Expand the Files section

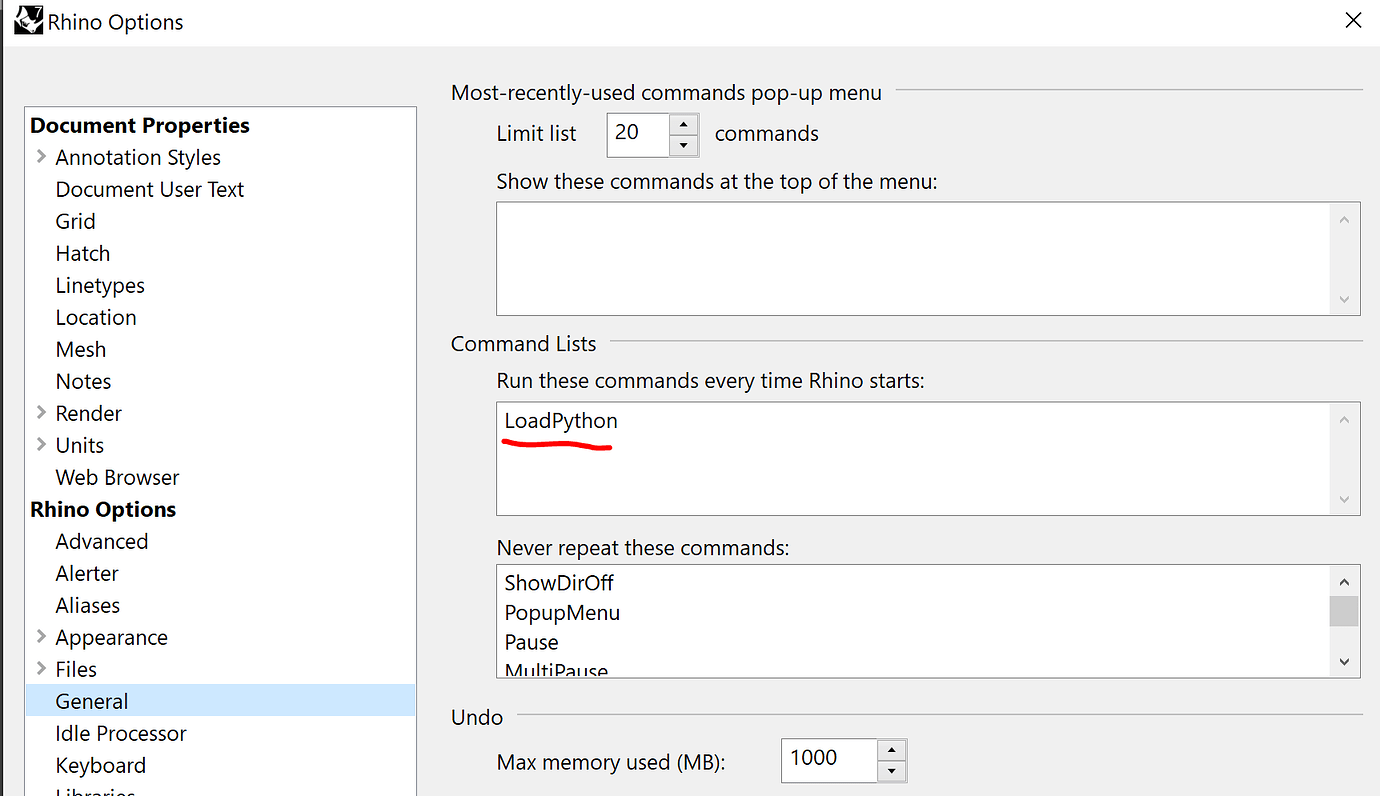click(40, 669)
